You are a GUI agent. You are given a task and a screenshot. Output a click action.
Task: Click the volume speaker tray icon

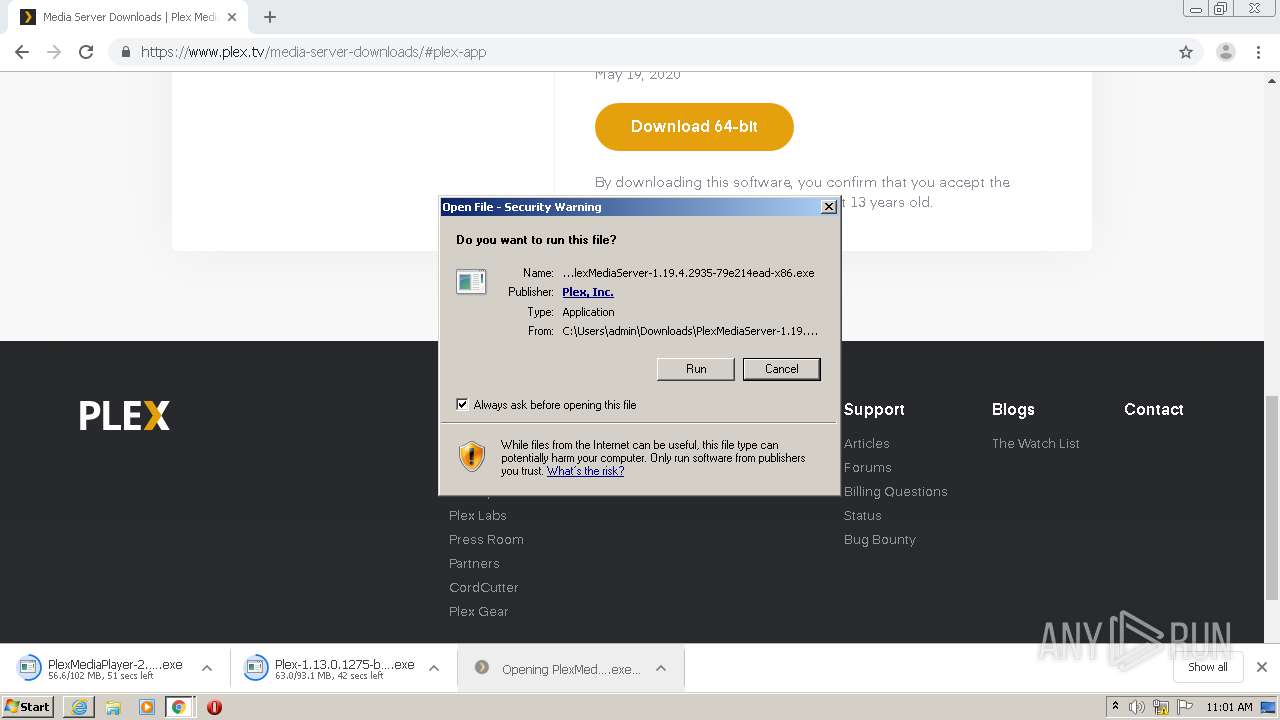pyautogui.click(x=1137, y=707)
